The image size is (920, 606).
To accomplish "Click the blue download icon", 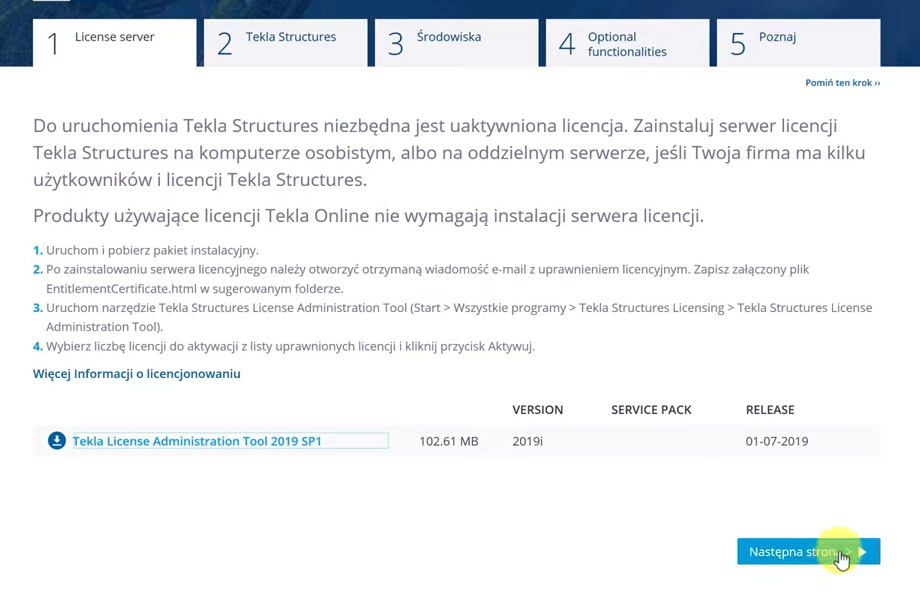I will (57, 441).
